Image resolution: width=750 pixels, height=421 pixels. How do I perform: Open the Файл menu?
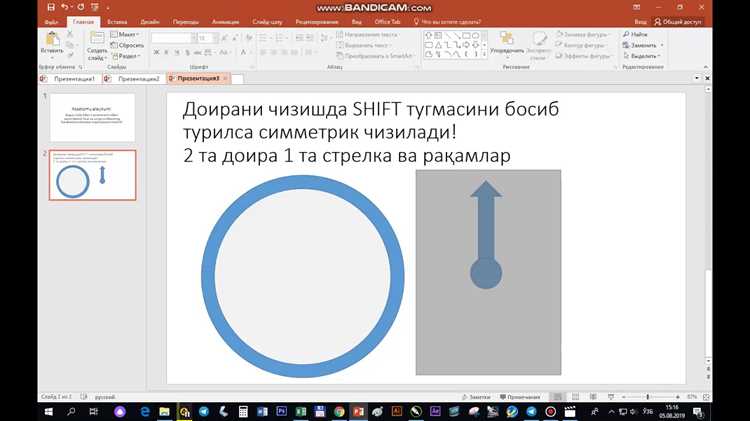51,22
